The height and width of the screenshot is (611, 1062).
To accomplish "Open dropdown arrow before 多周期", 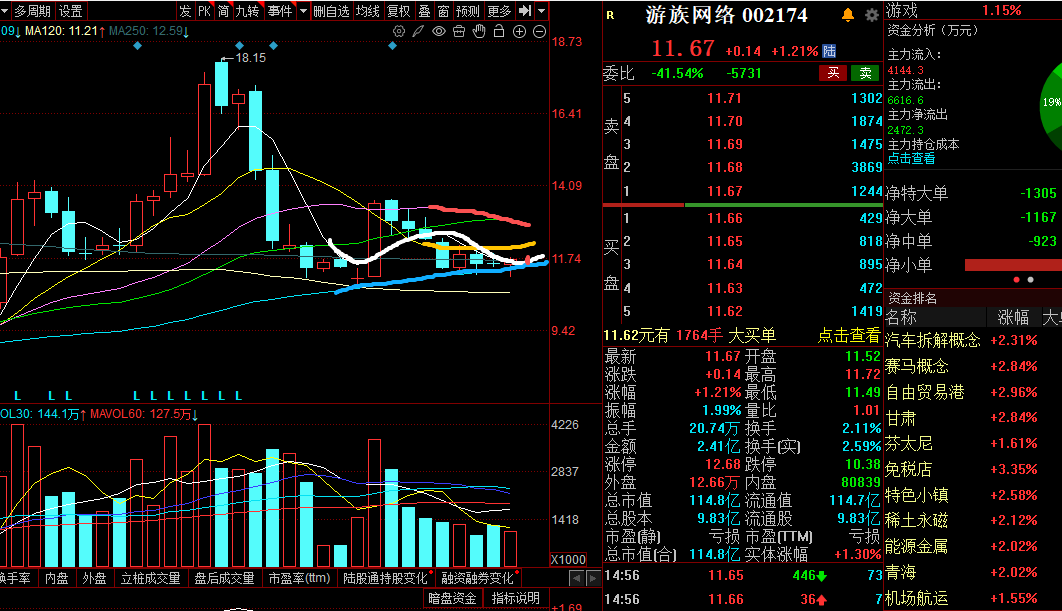I will tap(5, 11).
